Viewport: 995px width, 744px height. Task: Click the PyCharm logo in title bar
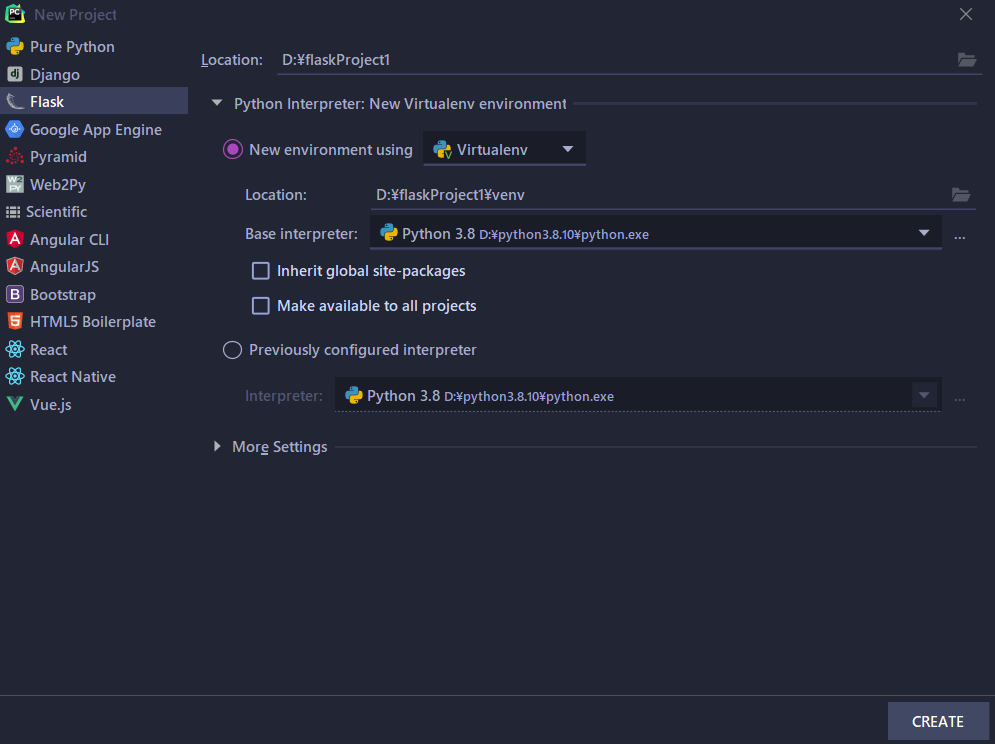(15, 14)
